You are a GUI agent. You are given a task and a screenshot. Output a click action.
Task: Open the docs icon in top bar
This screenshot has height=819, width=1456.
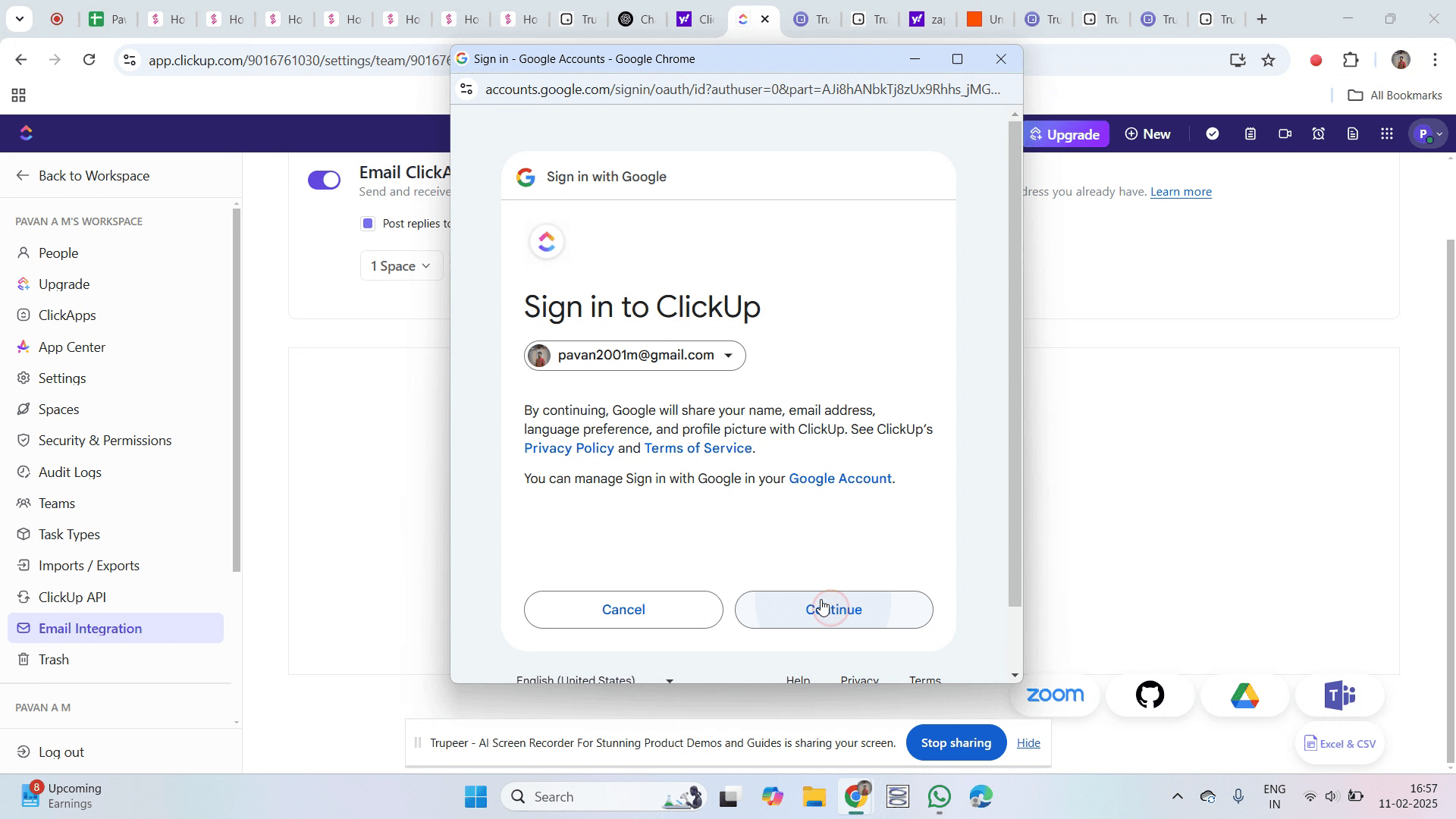point(1353,134)
